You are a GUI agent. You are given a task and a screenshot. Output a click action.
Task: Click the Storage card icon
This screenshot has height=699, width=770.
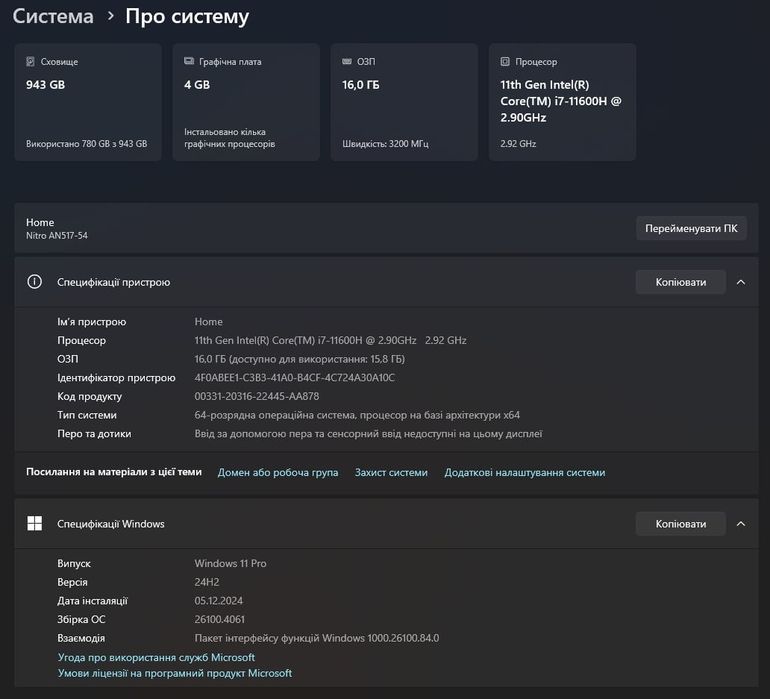(x=31, y=62)
